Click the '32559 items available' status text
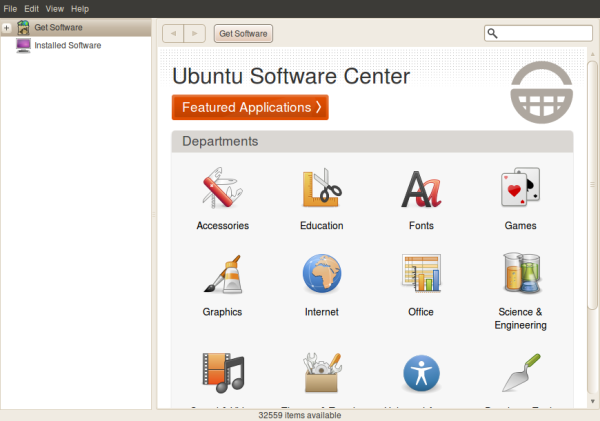The image size is (600, 421). point(300,415)
